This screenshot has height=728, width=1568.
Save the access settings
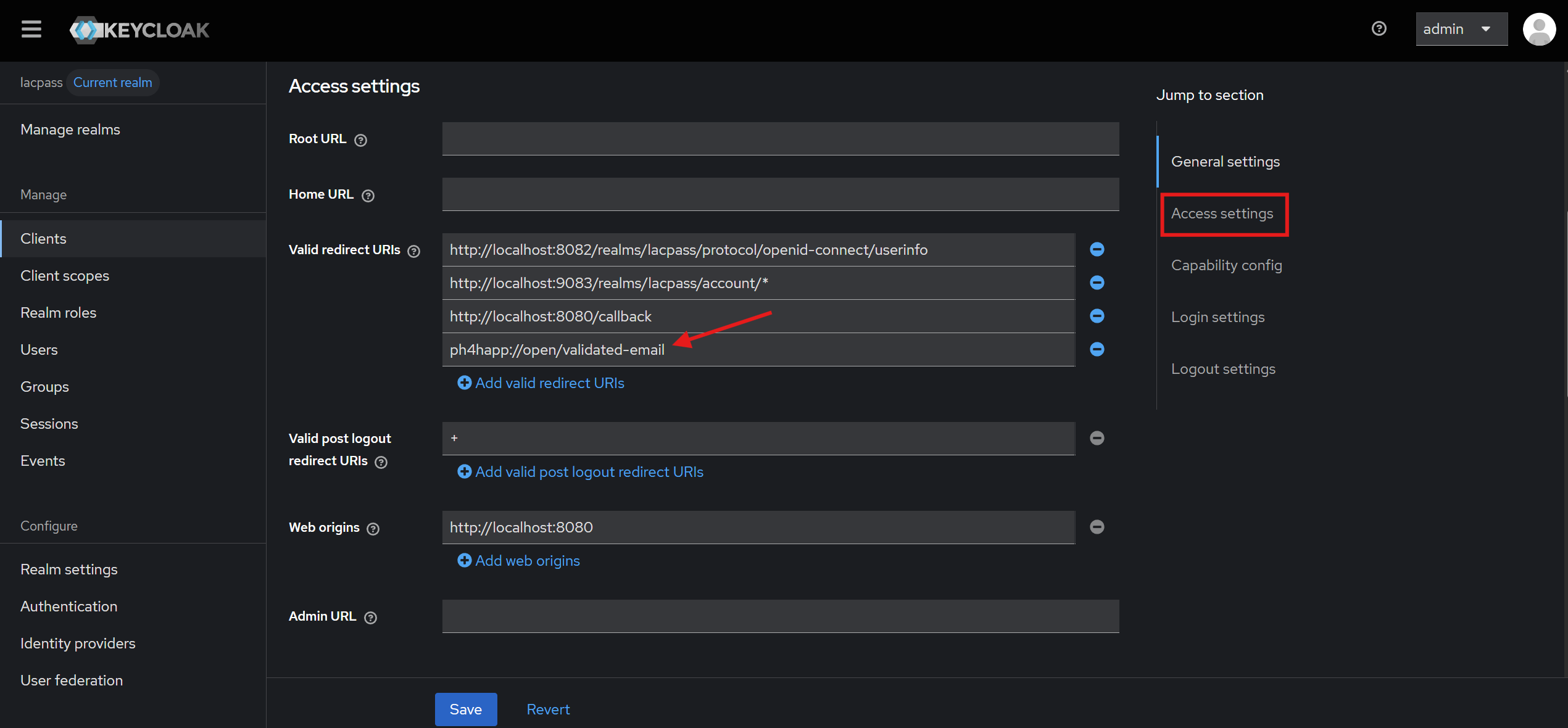click(466, 709)
